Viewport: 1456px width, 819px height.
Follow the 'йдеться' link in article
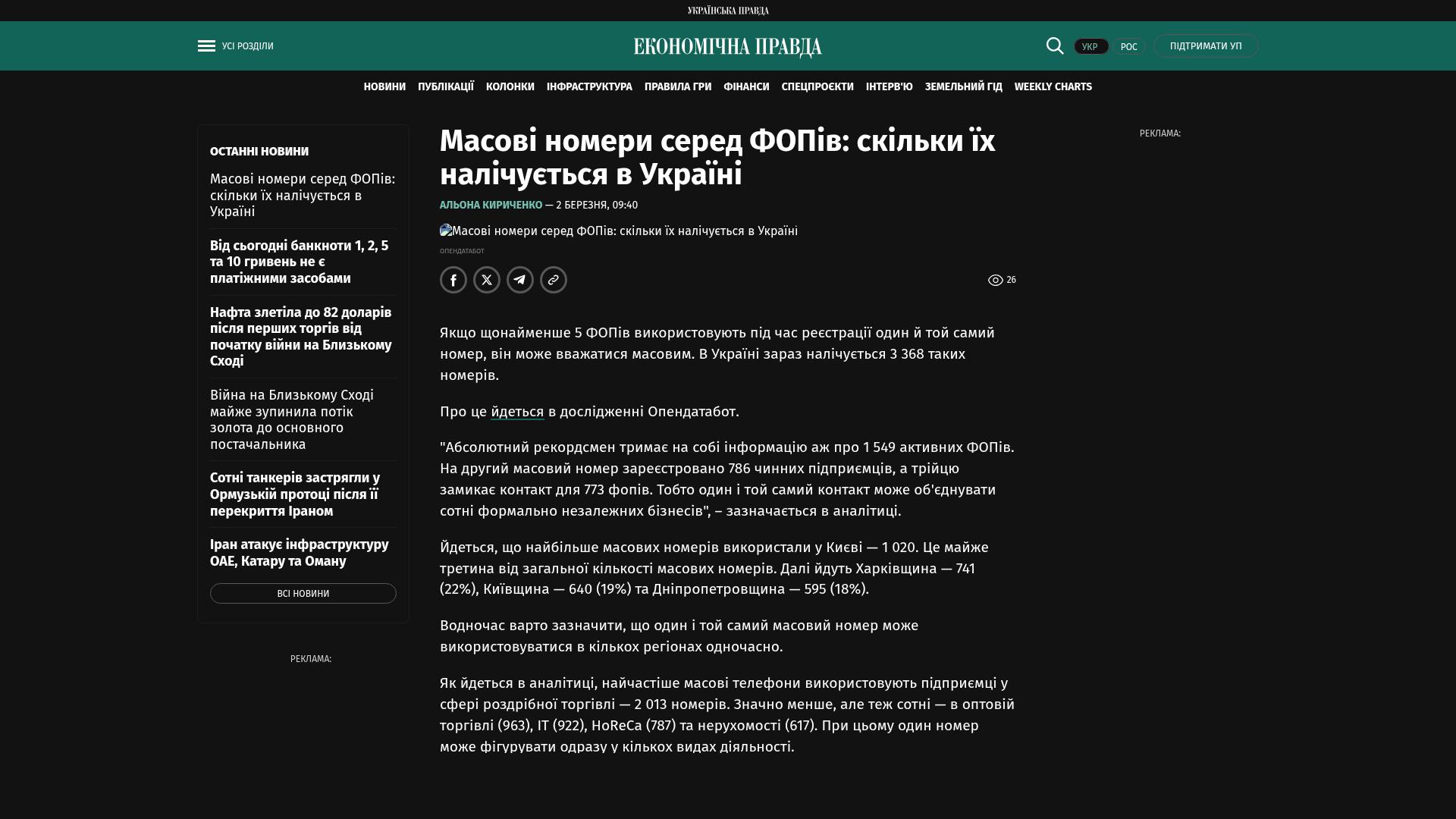click(517, 412)
